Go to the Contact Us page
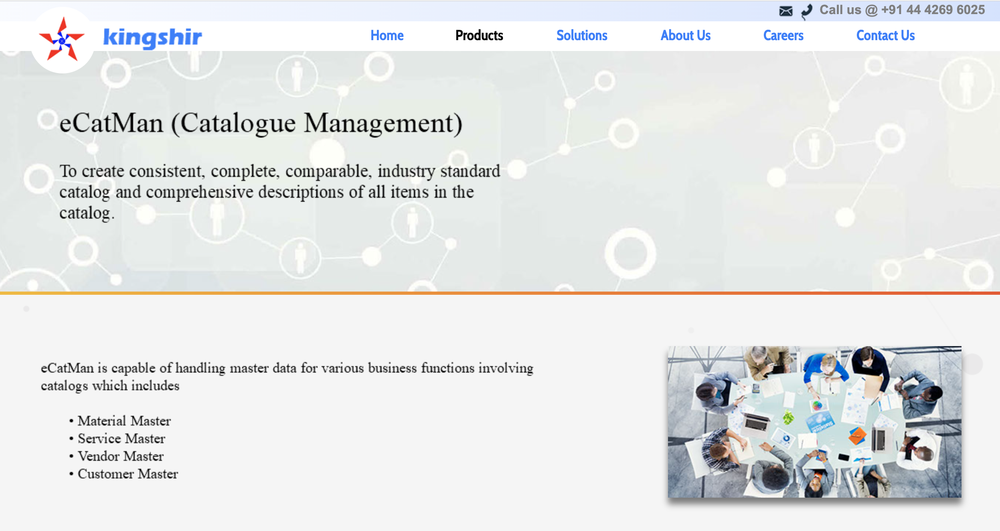The width and height of the screenshot is (1000, 531). pos(885,36)
